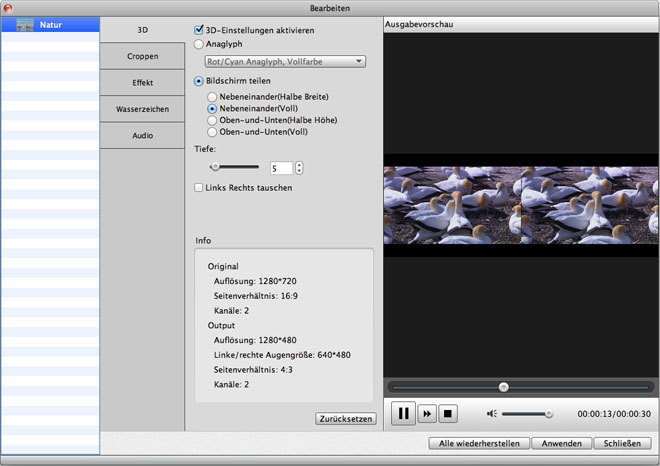The height and width of the screenshot is (466, 660).
Task: Open the Wasserzeichen tab
Action: point(142,109)
